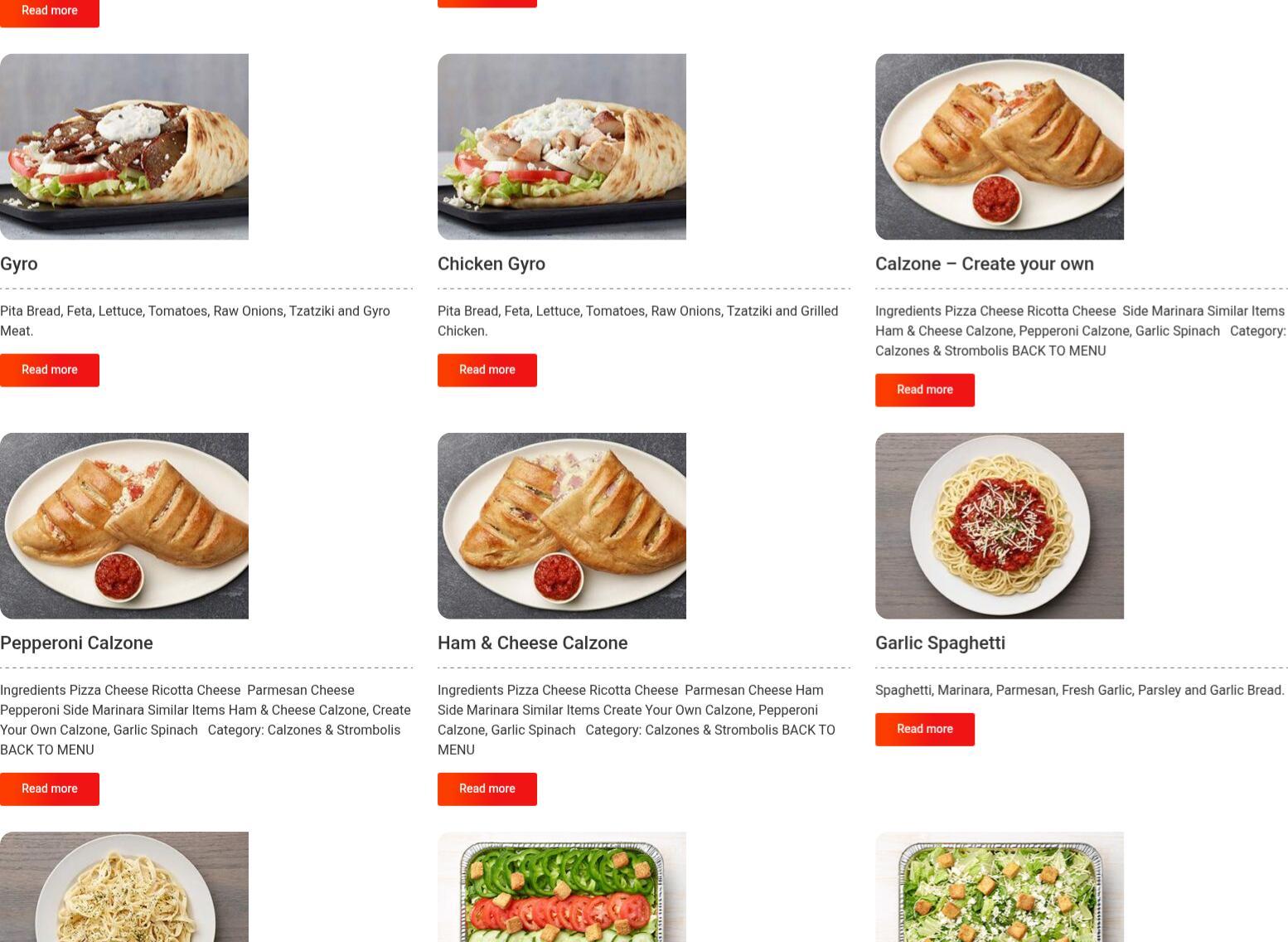The width and height of the screenshot is (1288, 942).
Task: Open the Gyro product image
Action: click(124, 147)
